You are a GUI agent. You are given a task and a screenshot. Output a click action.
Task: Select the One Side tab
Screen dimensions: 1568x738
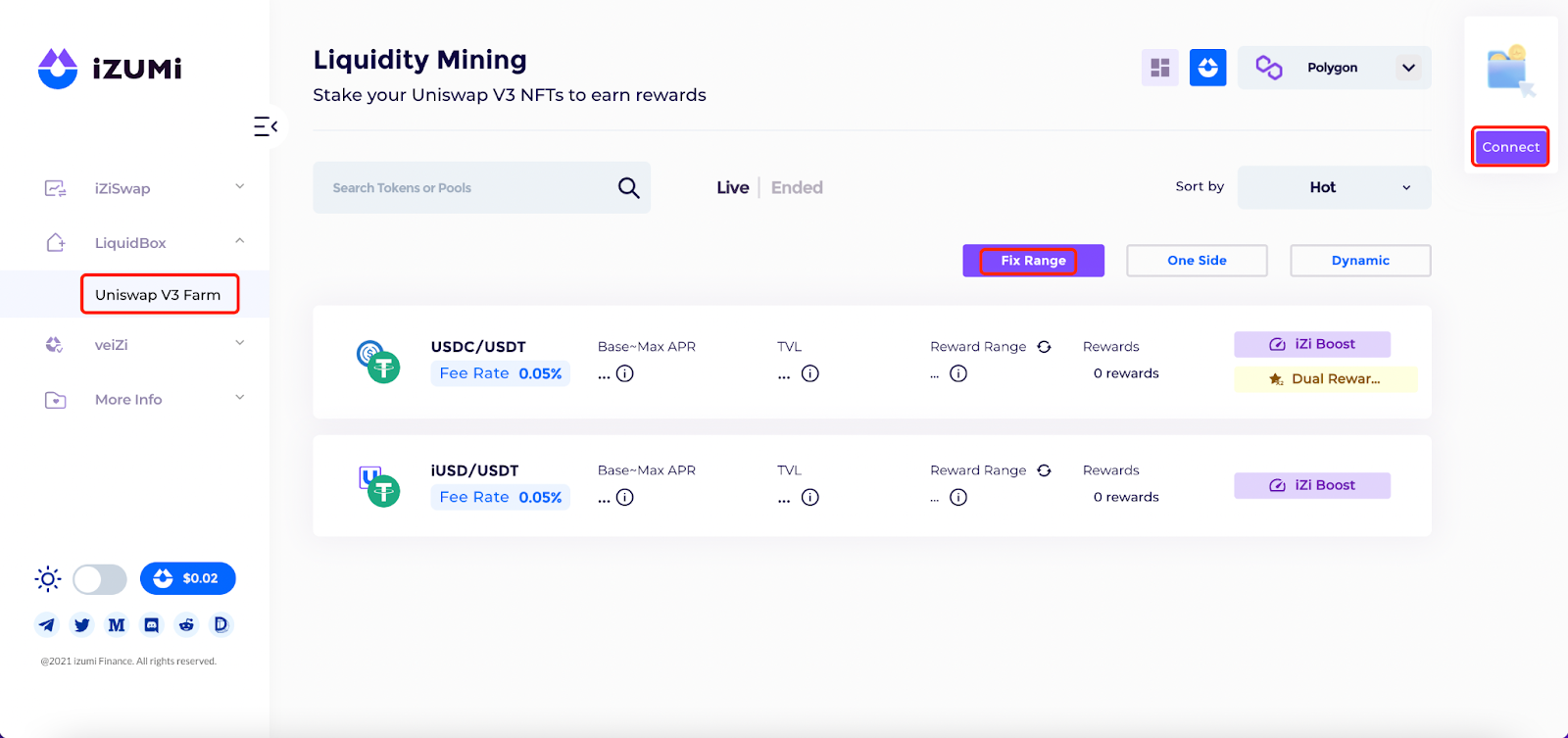[x=1197, y=261]
